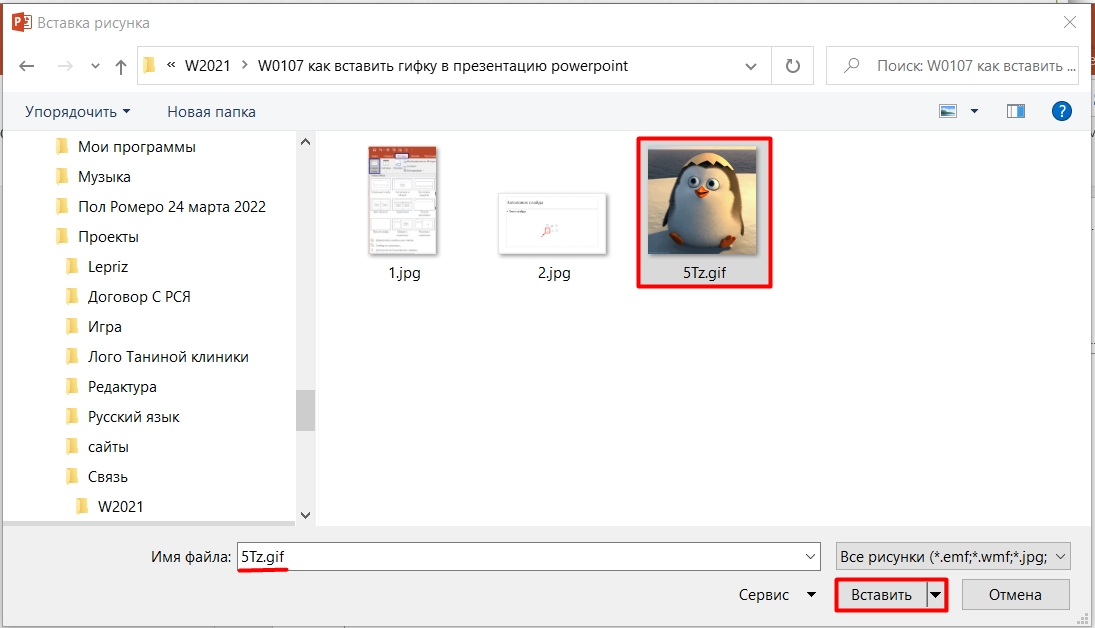This screenshot has width=1095, height=628.
Task: Select the Игра folder
Action: click(x=105, y=327)
